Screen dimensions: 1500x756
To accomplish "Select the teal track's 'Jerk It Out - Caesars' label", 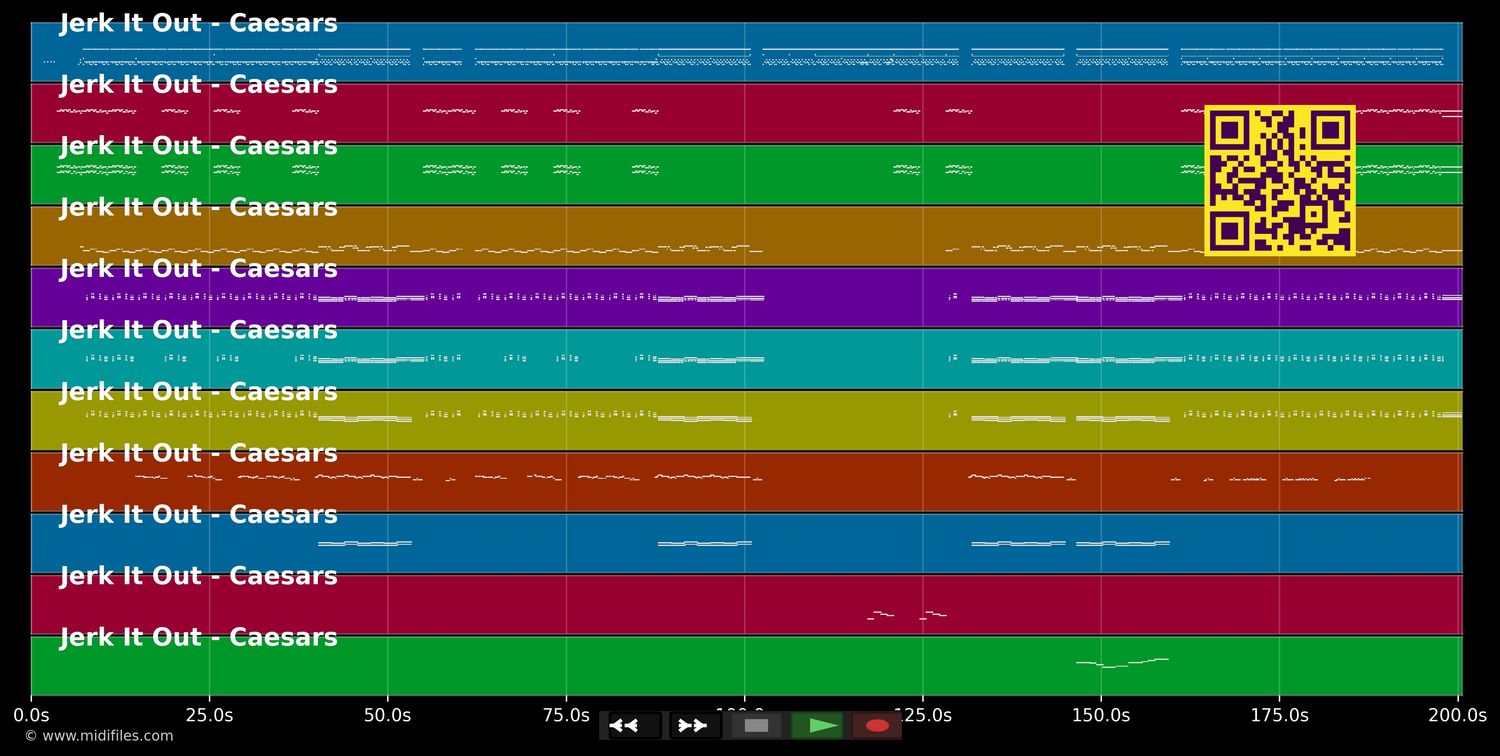I will [x=199, y=330].
